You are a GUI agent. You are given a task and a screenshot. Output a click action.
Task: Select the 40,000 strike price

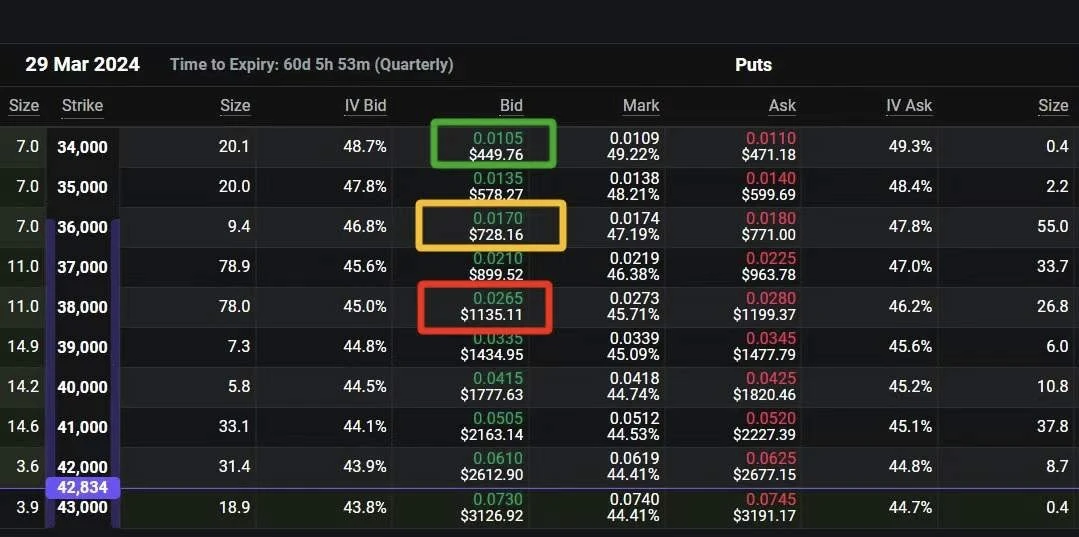(x=82, y=387)
